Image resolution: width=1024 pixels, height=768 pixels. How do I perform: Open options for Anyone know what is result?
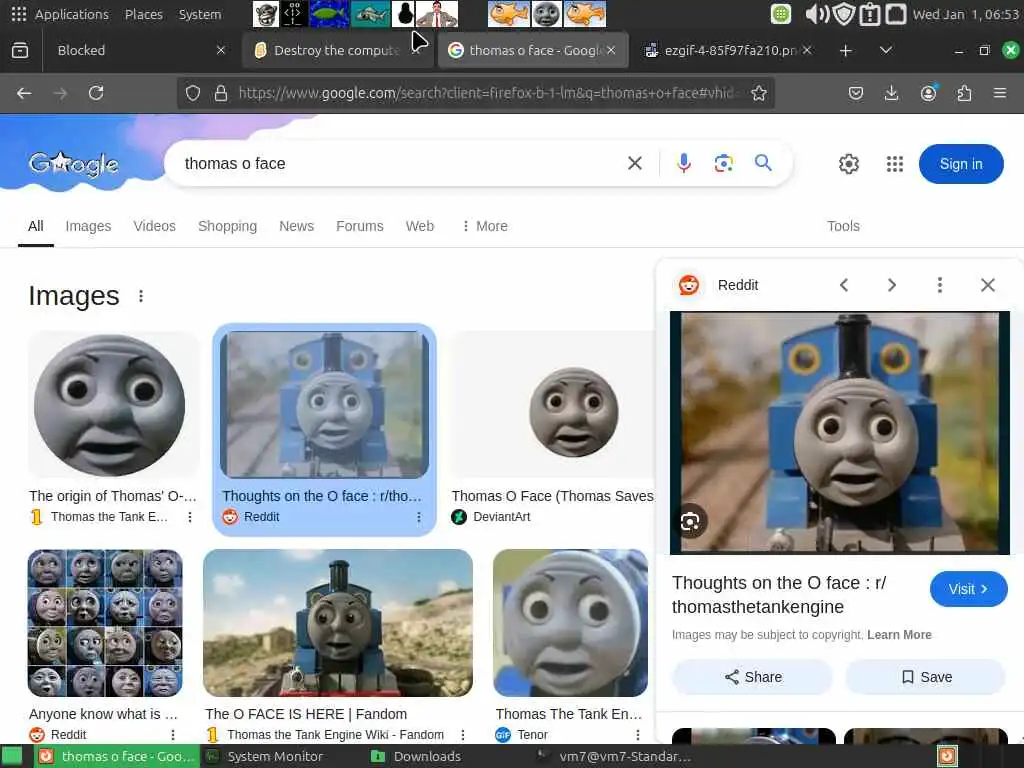click(x=172, y=735)
